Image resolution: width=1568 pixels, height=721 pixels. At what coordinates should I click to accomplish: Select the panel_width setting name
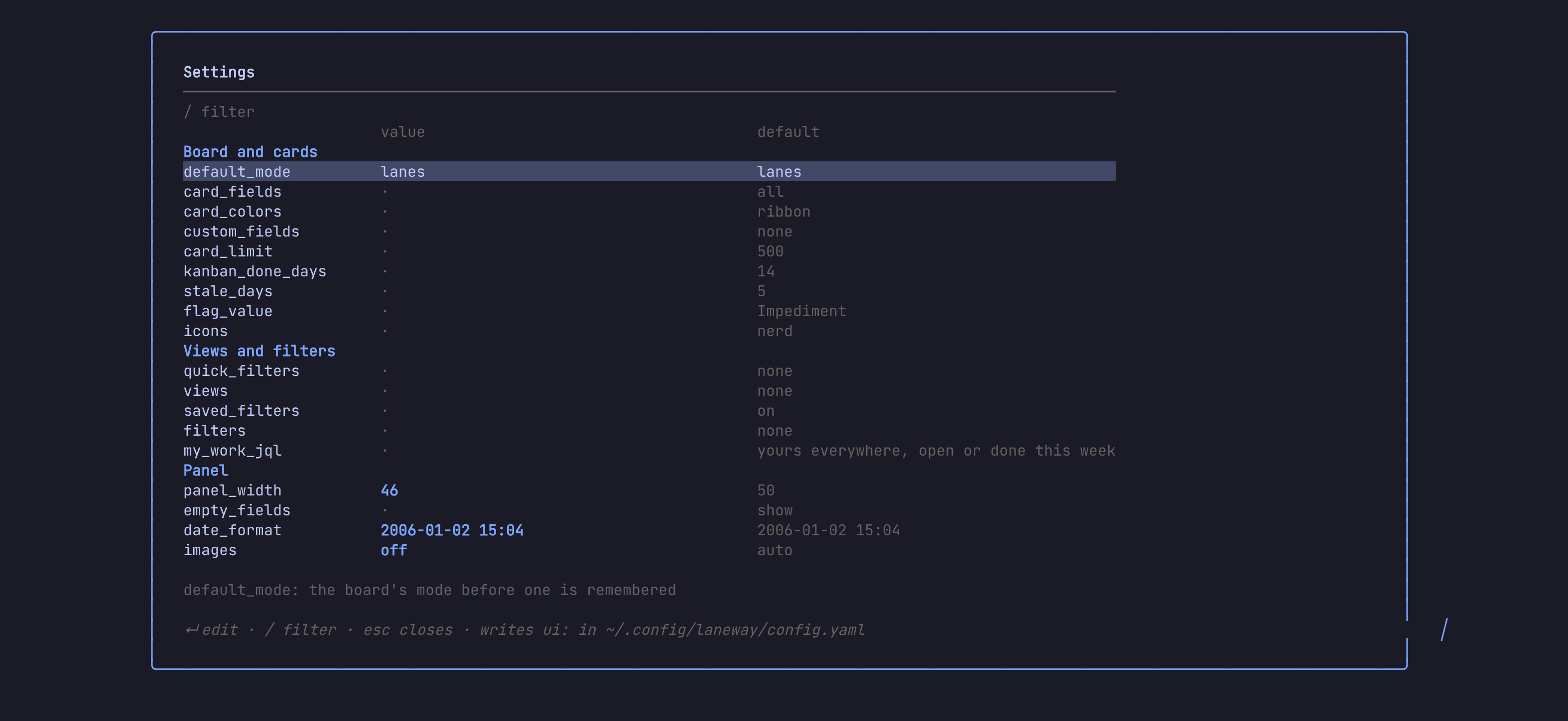click(x=233, y=490)
